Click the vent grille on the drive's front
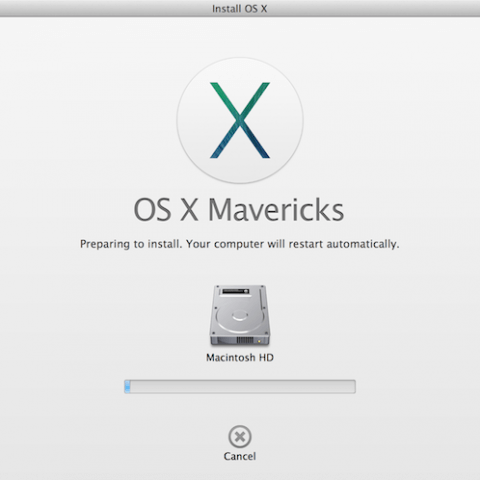Screen dimensions: 480x480 pos(245,341)
